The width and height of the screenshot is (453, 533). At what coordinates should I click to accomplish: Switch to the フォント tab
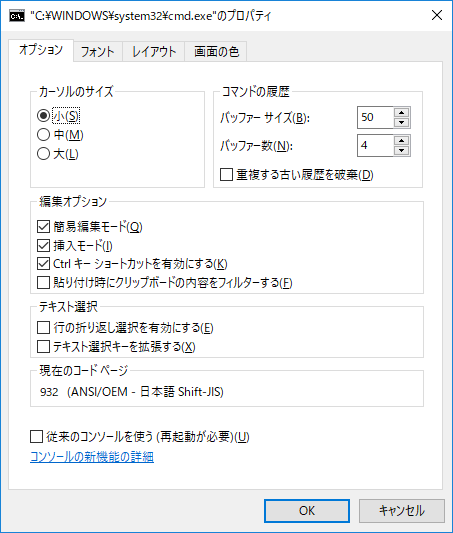[x=98, y=52]
